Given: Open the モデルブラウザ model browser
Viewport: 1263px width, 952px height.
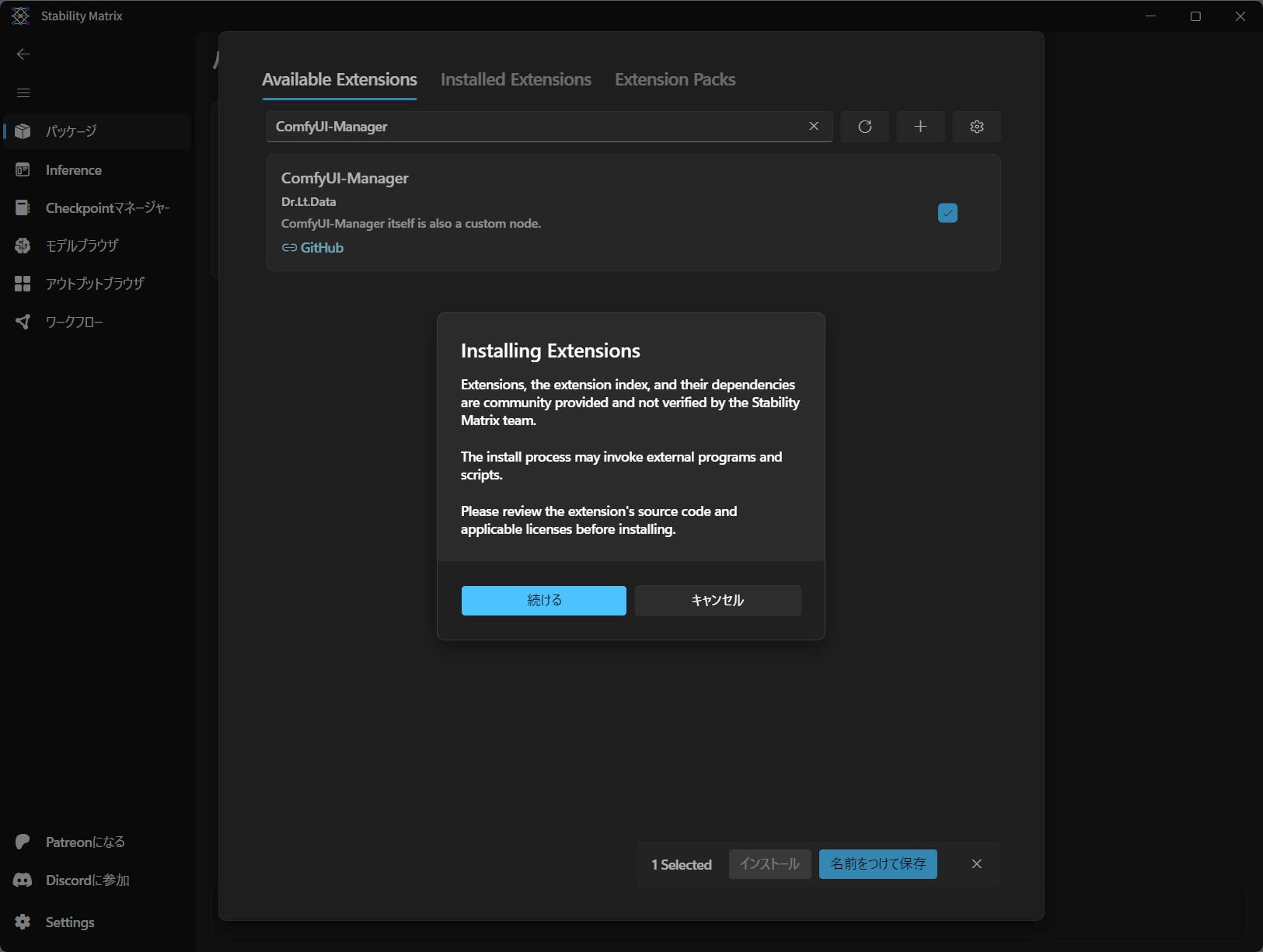Looking at the screenshot, I should coord(82,246).
